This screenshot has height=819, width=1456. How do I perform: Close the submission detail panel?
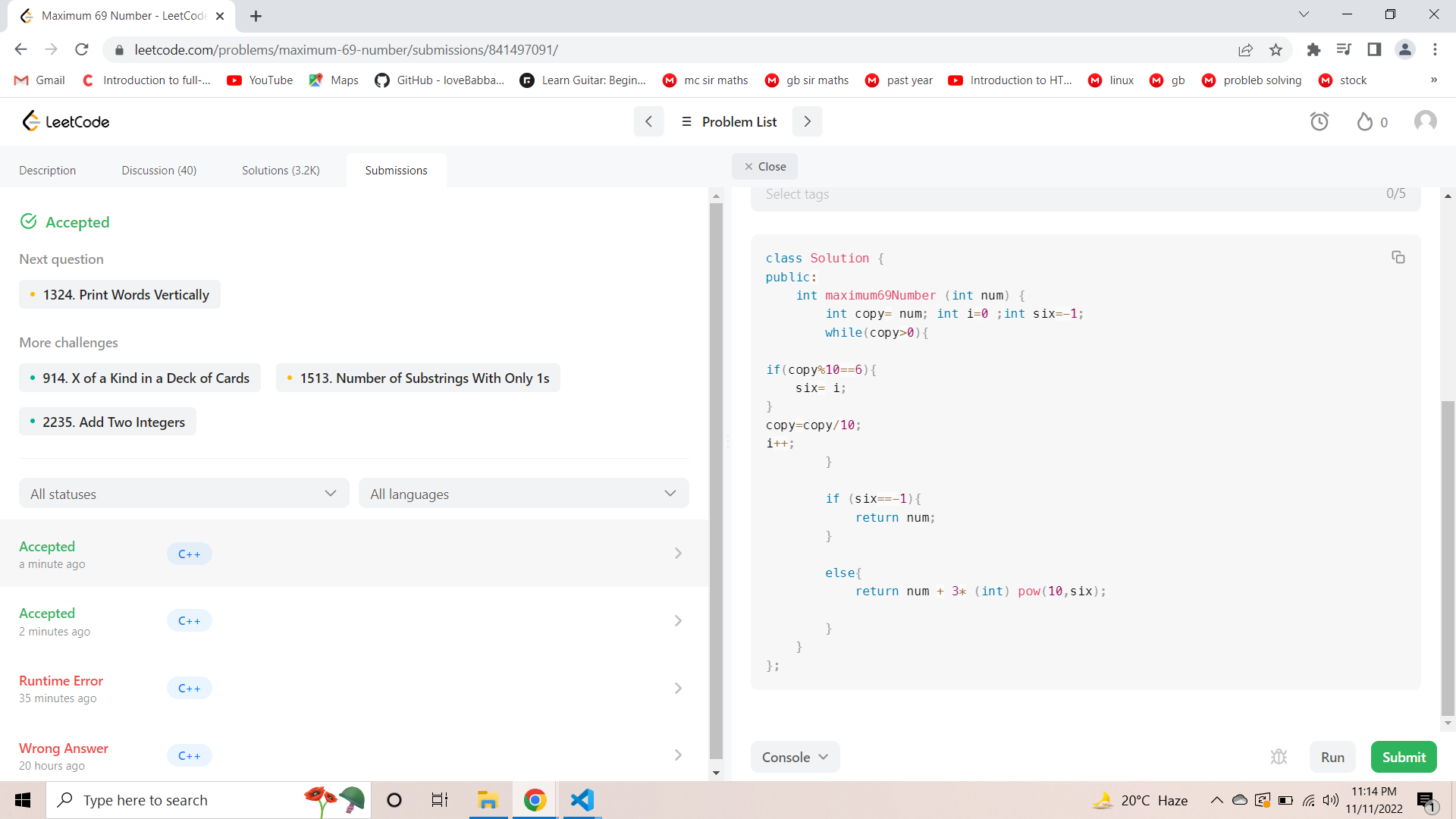coord(764,166)
